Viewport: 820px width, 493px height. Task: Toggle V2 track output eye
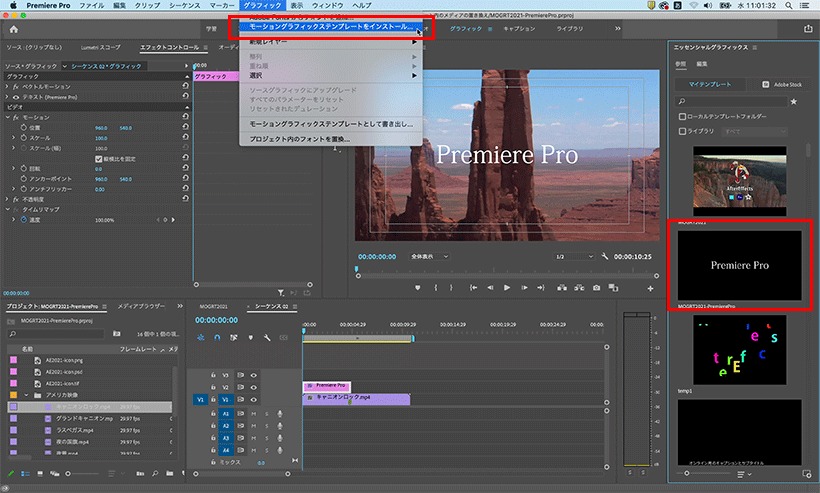254,387
